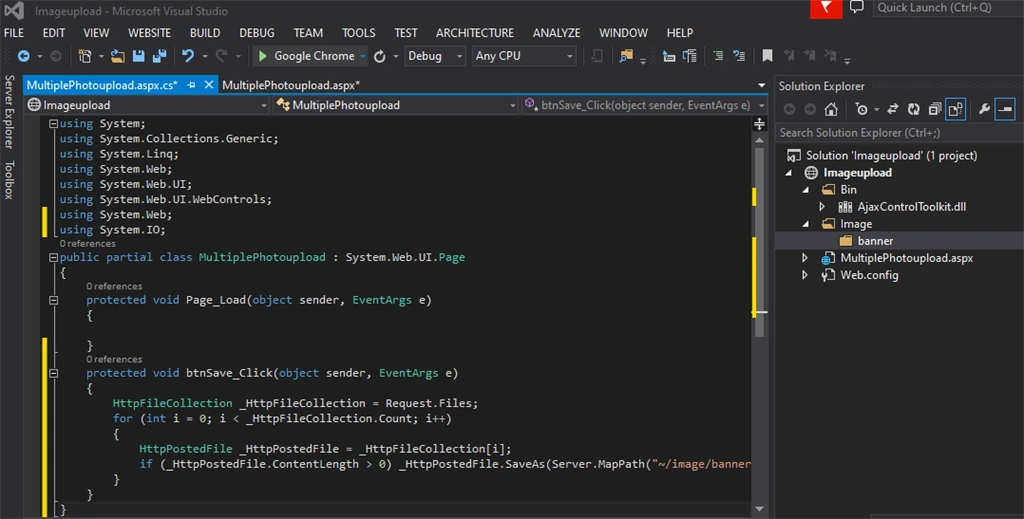Collapse the using directives code region

point(54,123)
